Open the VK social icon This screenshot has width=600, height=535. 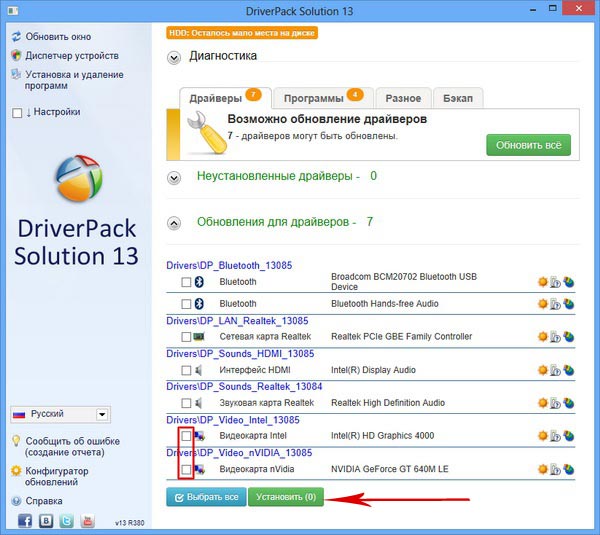pos(46,521)
